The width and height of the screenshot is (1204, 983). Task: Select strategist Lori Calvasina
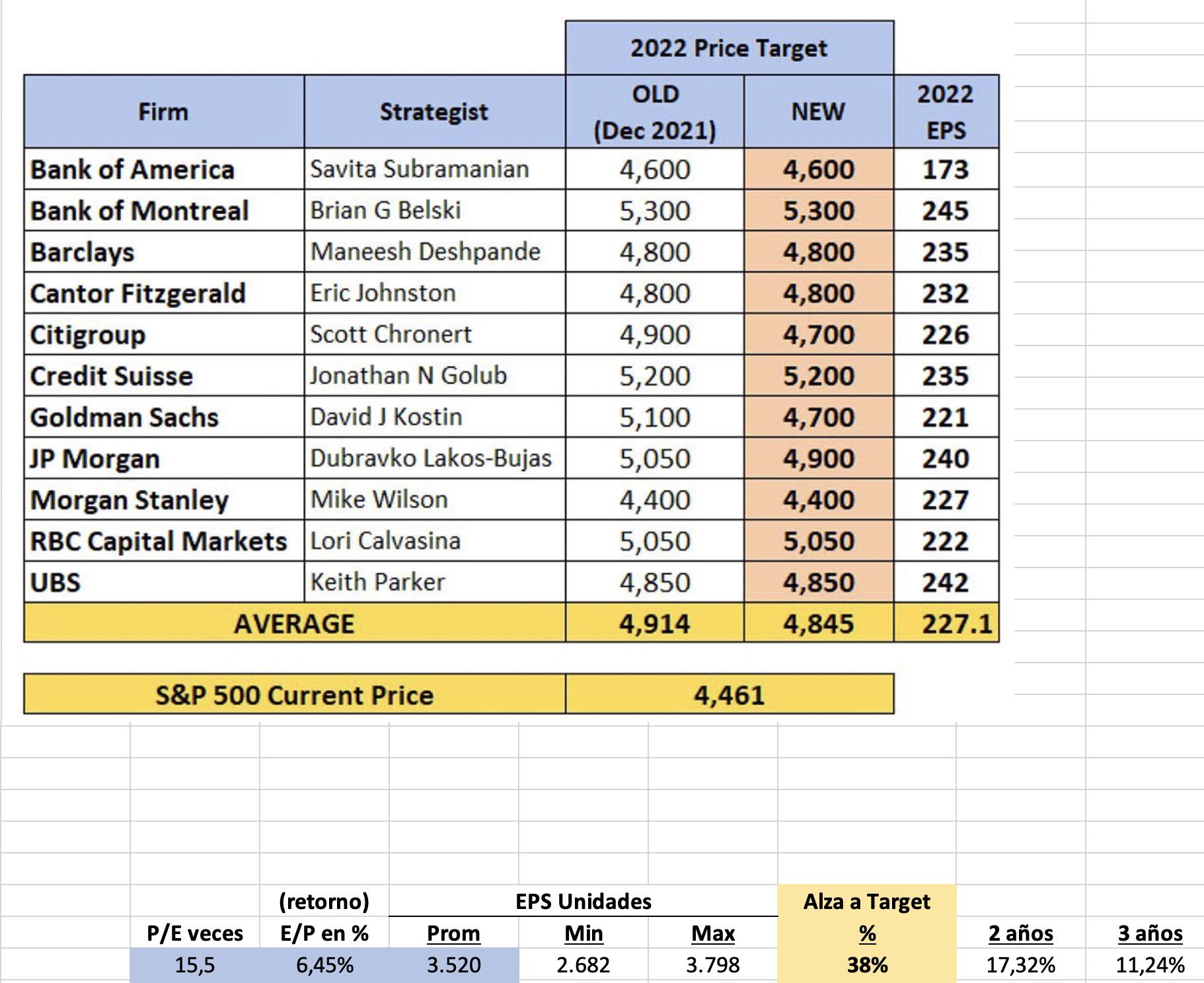click(435, 540)
